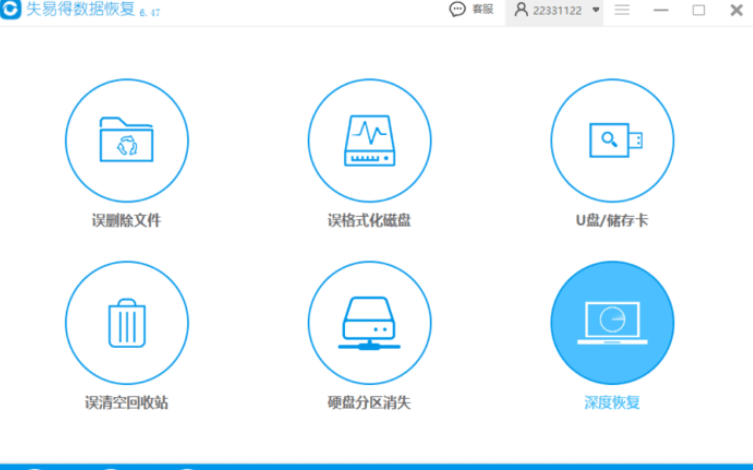Click the 硬盘分区消失 label
This screenshot has width=753, height=470.
[369, 402]
